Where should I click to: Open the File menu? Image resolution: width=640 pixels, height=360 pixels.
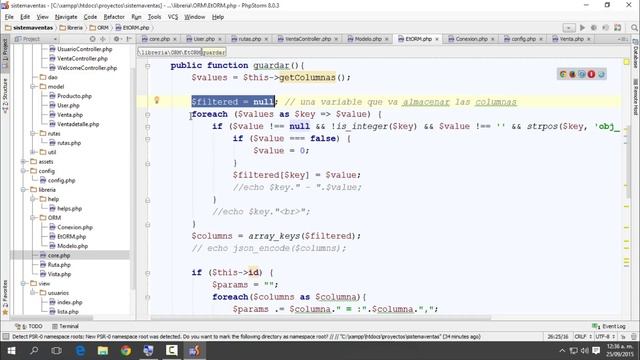(9, 17)
